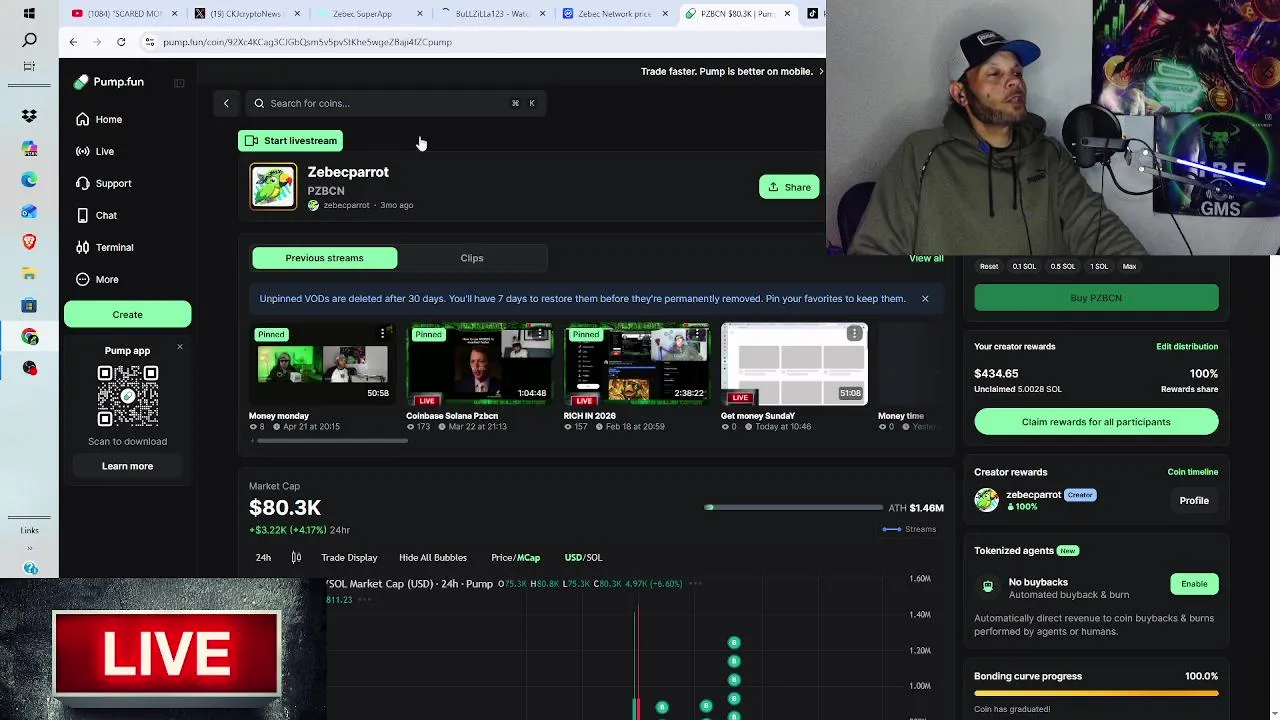Dismiss the unpinned VODs notice
This screenshot has height=720, width=1280.
pos(925,298)
